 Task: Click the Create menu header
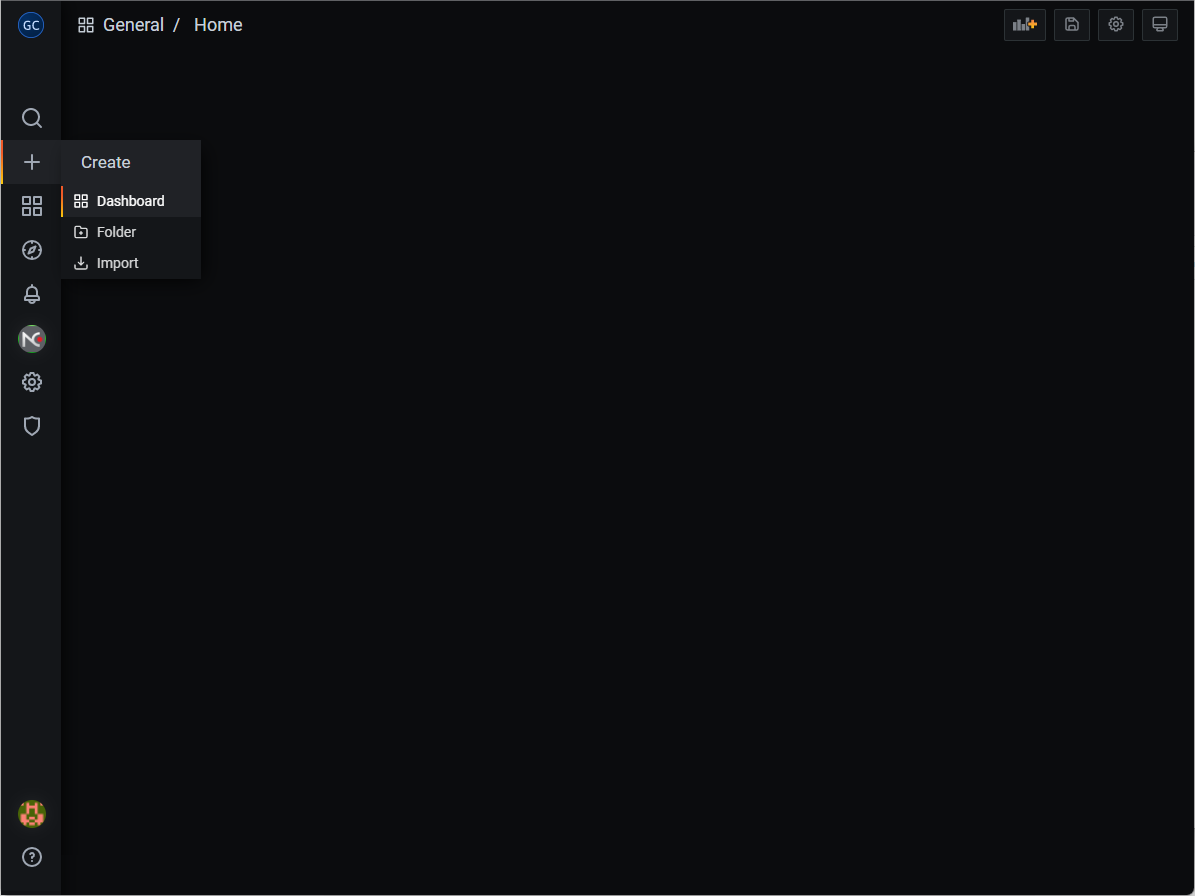pyautogui.click(x=131, y=162)
